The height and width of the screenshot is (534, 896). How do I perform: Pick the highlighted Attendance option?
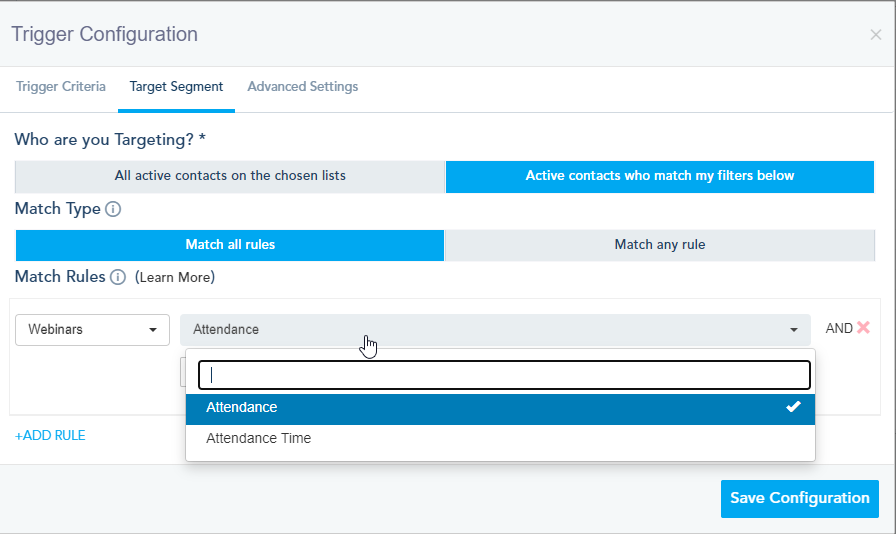(242, 408)
